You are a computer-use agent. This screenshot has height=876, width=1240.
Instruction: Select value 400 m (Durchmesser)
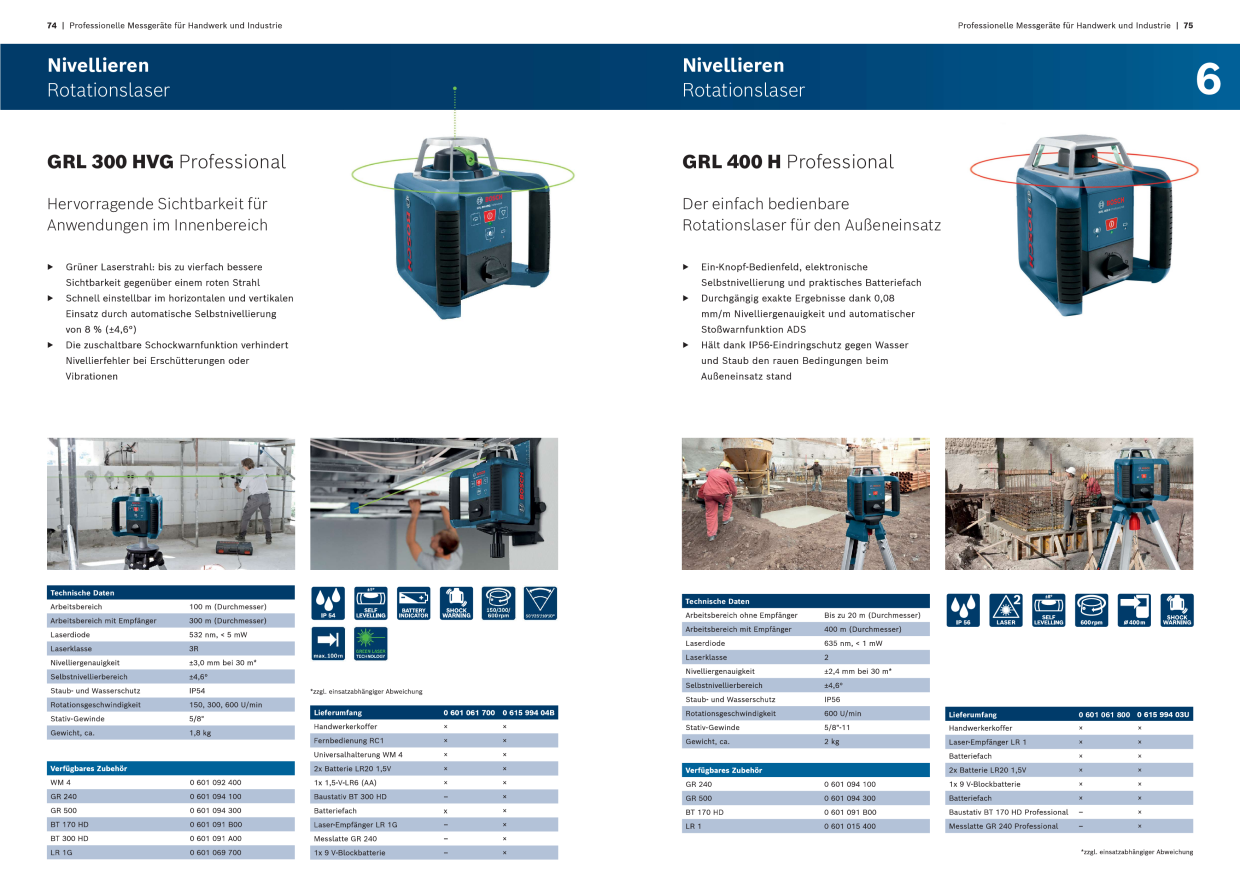(863, 629)
